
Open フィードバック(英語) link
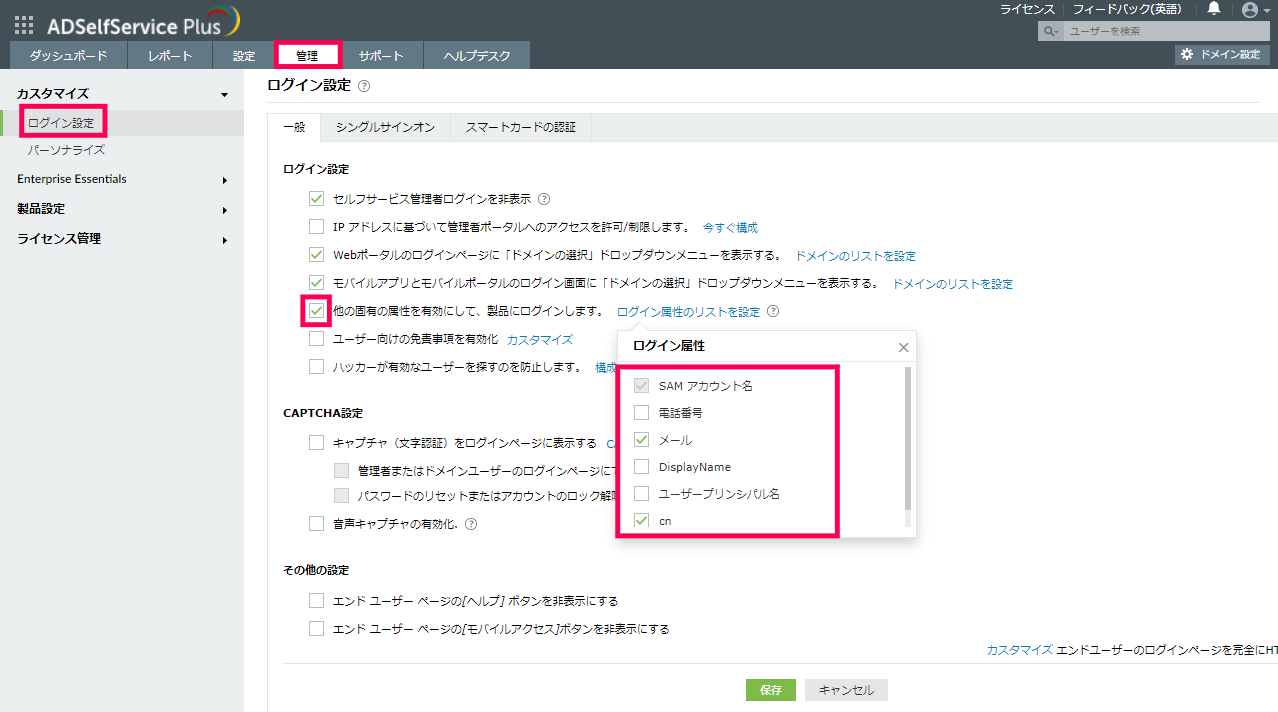tap(1127, 9)
